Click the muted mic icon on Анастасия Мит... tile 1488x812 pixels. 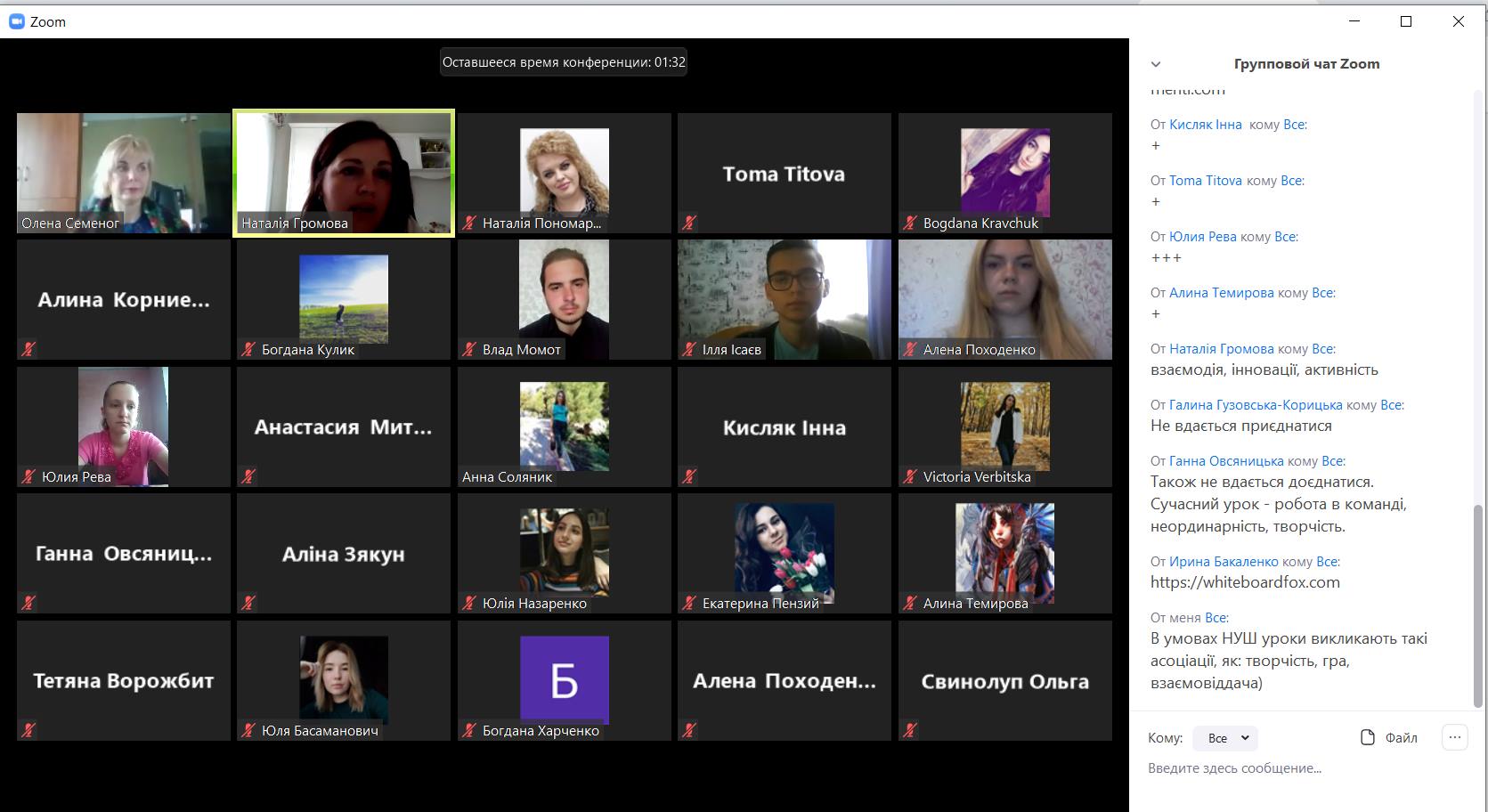tap(248, 477)
